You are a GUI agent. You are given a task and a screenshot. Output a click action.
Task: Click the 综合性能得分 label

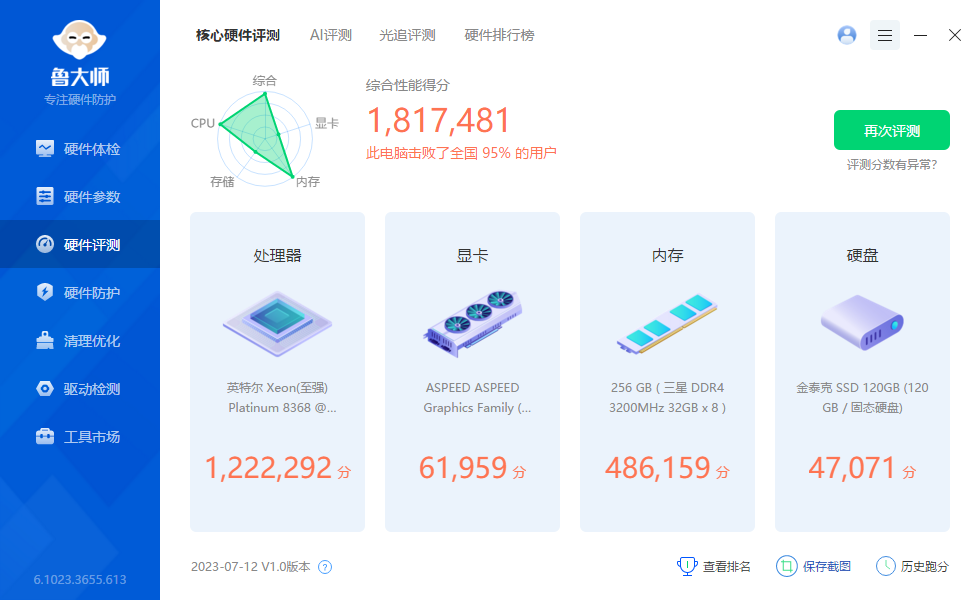point(408,86)
